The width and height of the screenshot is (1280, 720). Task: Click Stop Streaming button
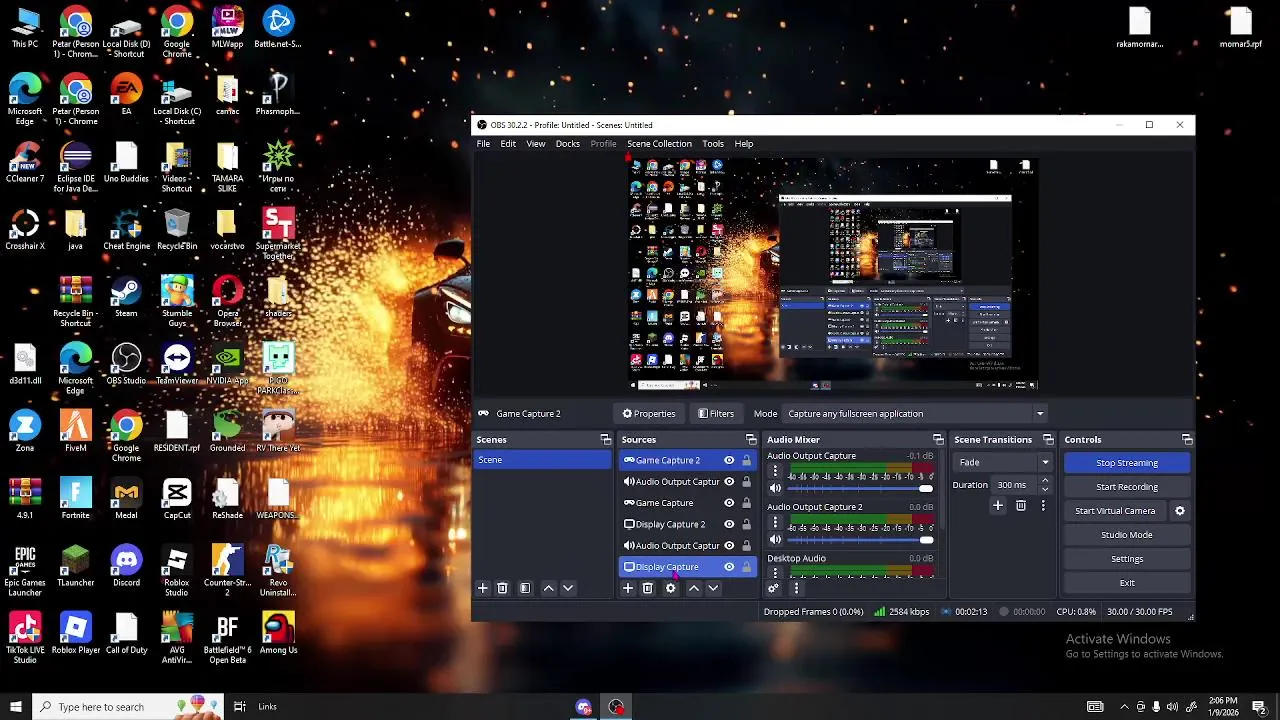(x=1127, y=463)
